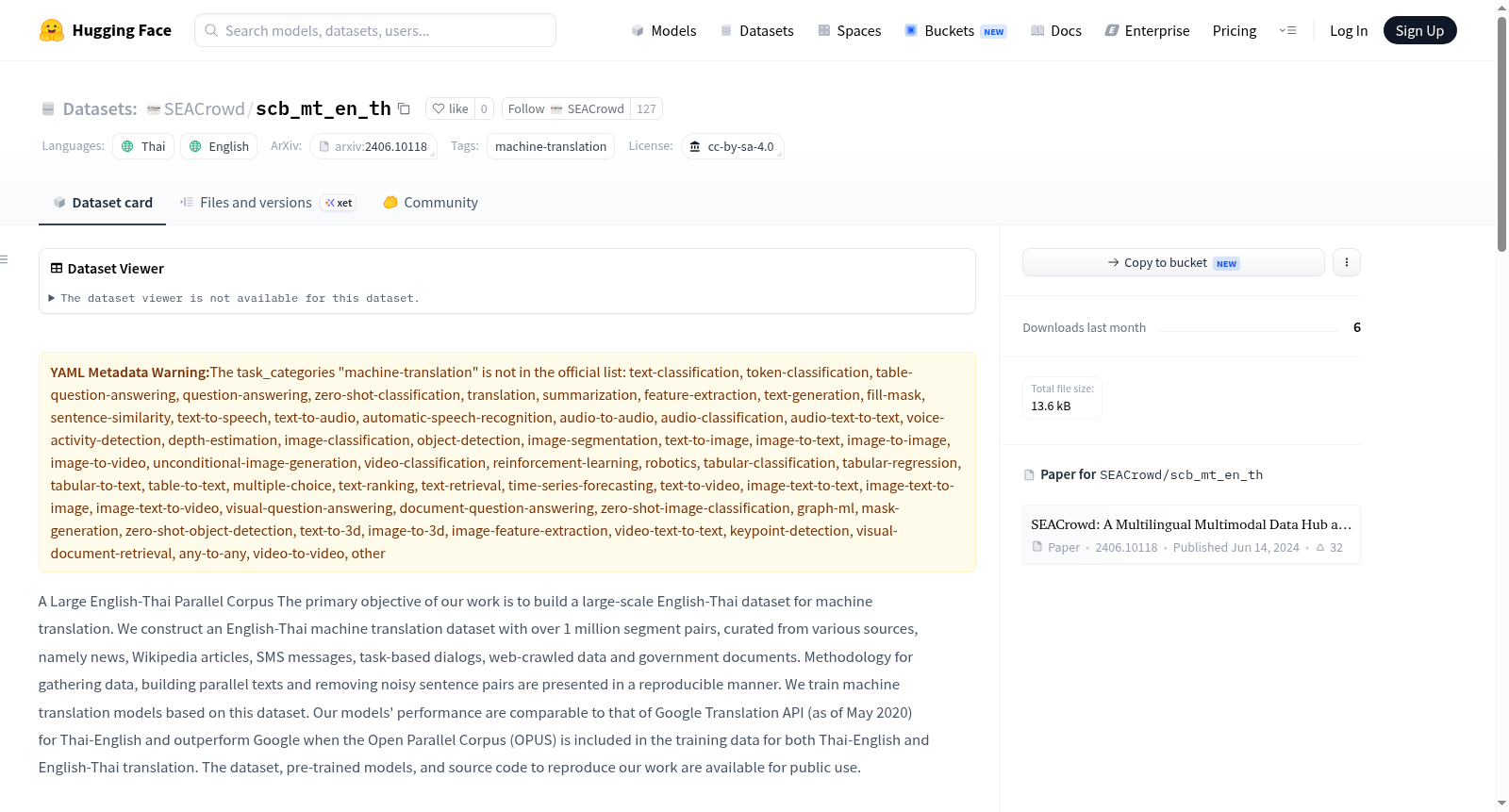Focus the search models and datasets field
1509x812 pixels.
[x=375, y=30]
